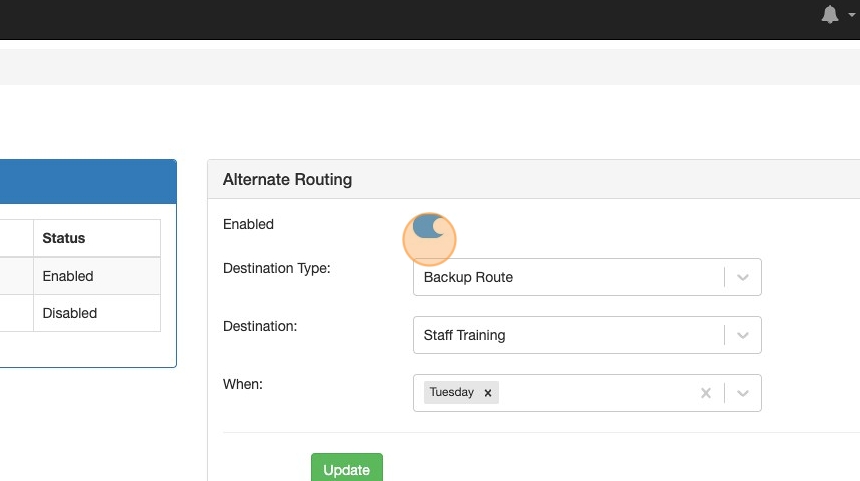Clear all selected When days
Image resolution: width=860 pixels, height=481 pixels.
pyautogui.click(x=705, y=393)
